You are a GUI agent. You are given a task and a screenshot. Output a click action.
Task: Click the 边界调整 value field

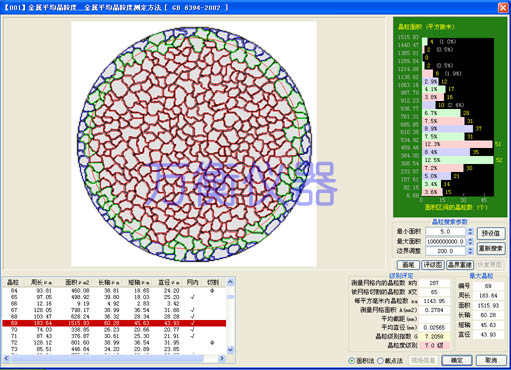coord(446,251)
